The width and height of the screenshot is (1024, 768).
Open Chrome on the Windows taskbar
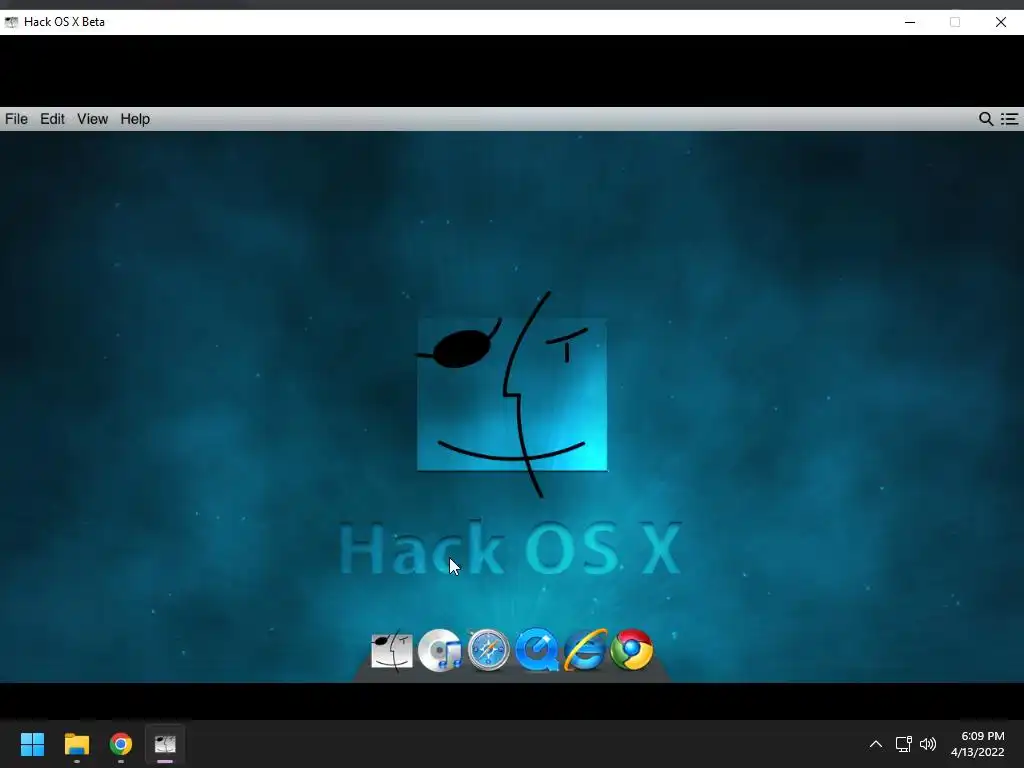pos(121,744)
